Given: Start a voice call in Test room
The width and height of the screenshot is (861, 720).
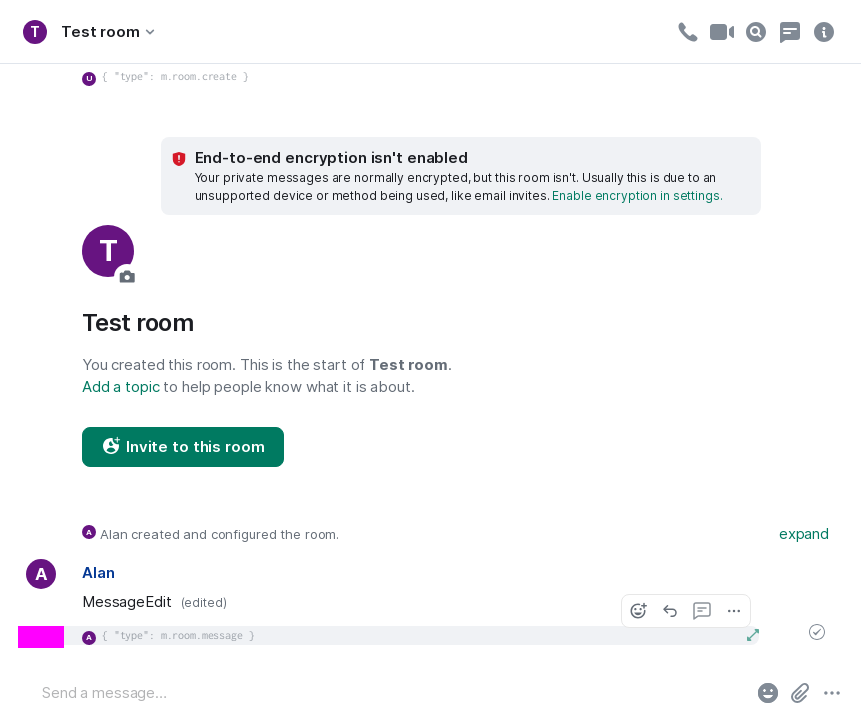Looking at the screenshot, I should point(687,32).
